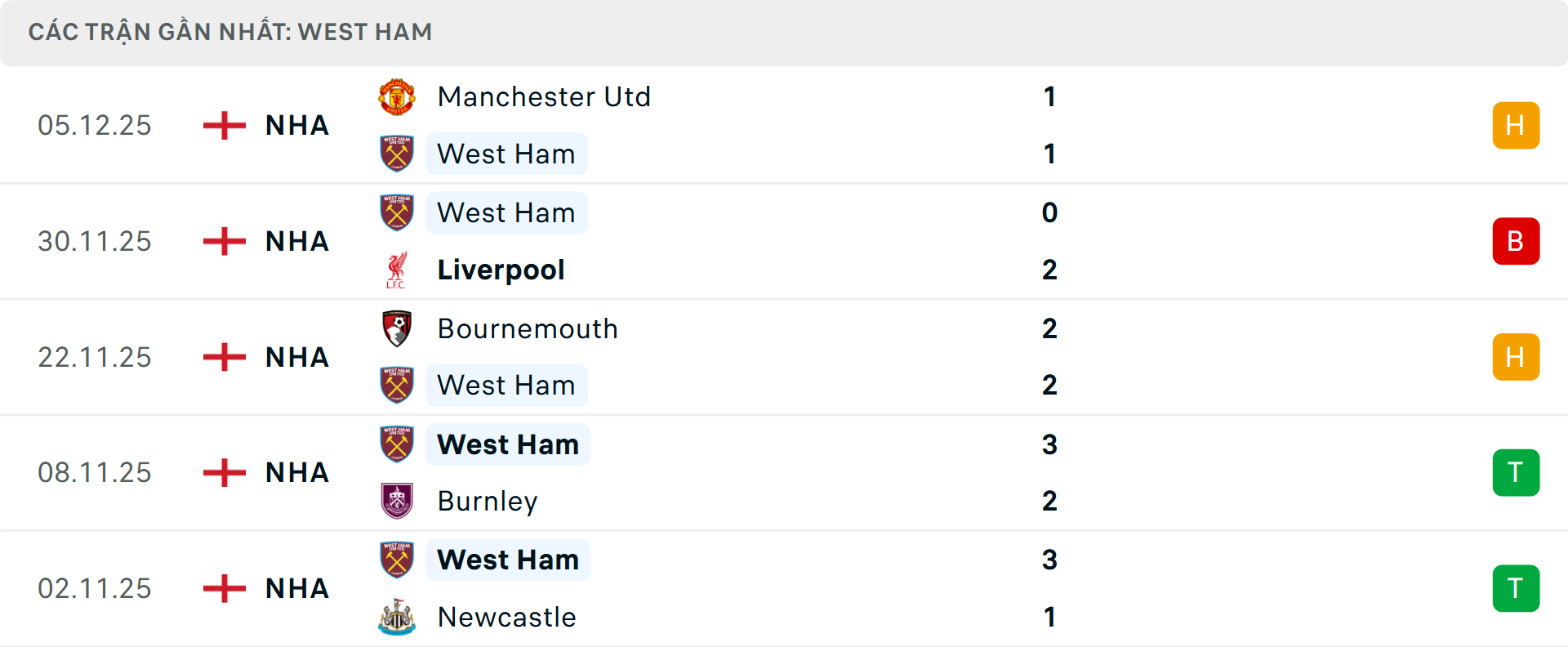Click the yellow H badge for the Bournemouth draw
Screen dimensions: 1568x647
1516,357
